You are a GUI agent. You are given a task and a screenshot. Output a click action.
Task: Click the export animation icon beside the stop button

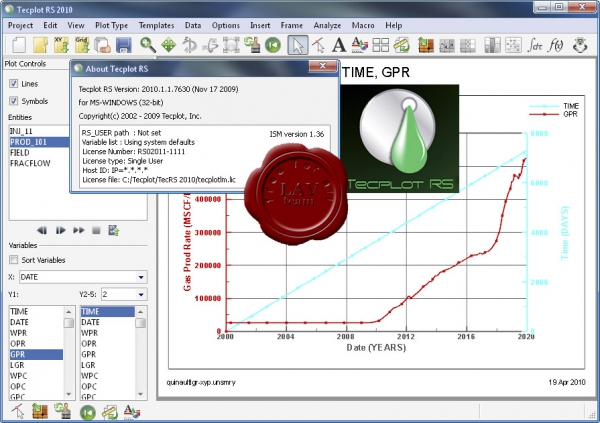pos(114,230)
